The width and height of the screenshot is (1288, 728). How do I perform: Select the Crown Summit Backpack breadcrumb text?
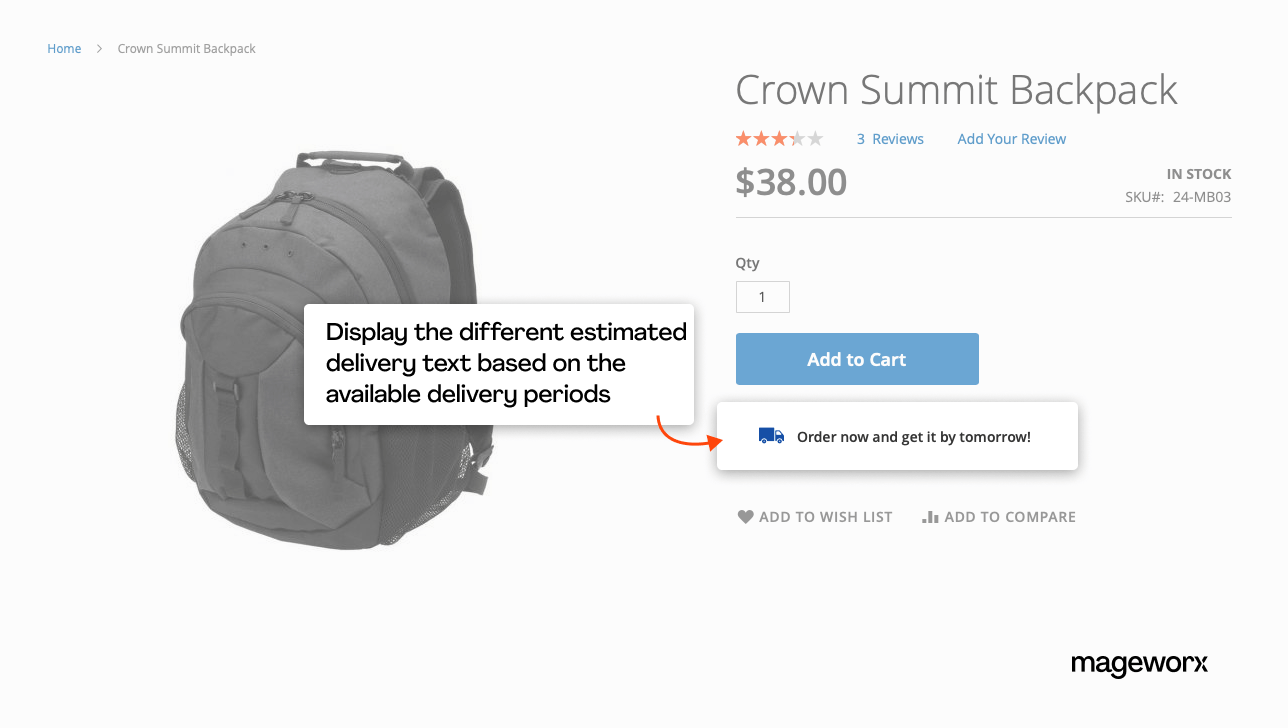(x=186, y=49)
